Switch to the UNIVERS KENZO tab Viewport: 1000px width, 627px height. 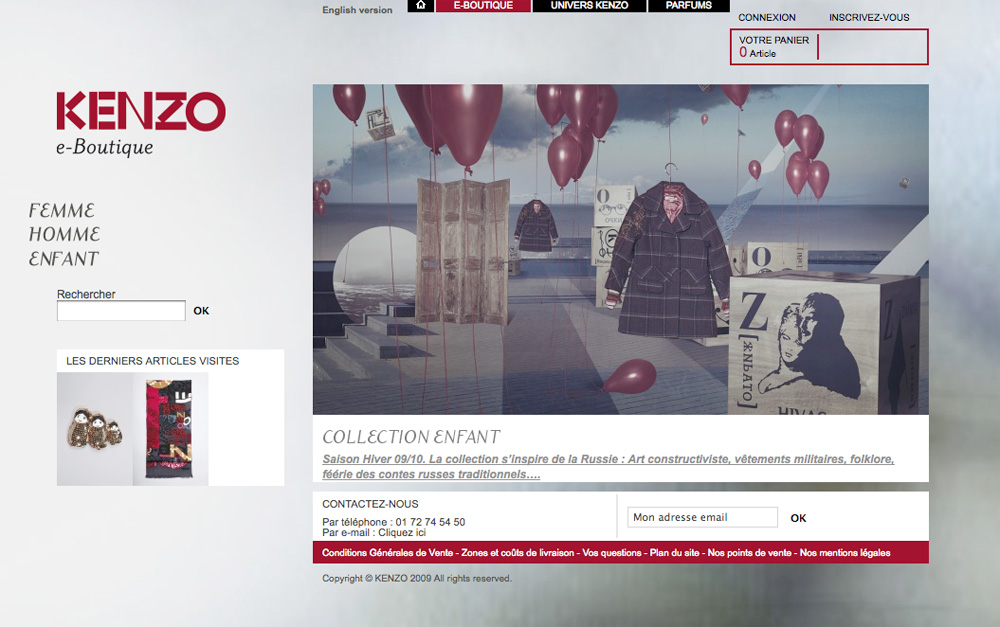589,6
